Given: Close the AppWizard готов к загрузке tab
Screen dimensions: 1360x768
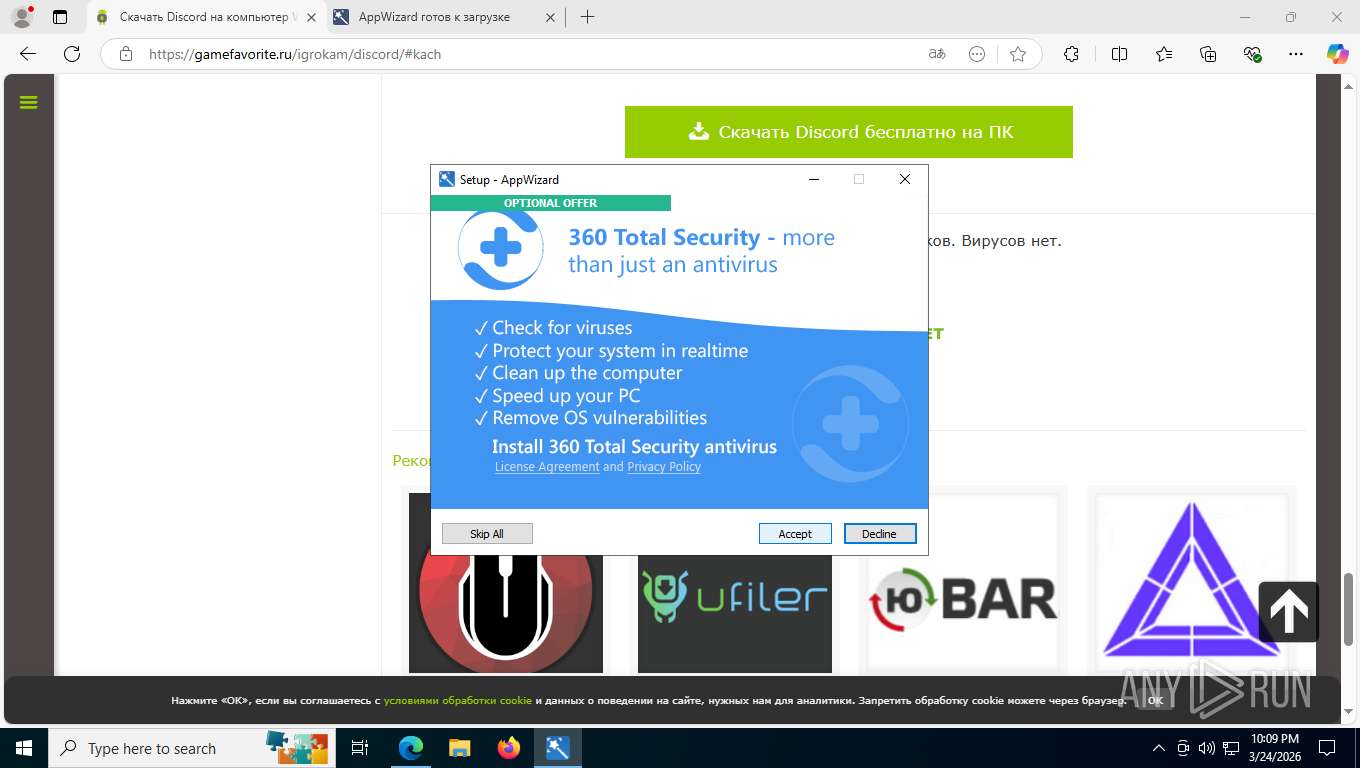Looking at the screenshot, I should click(549, 17).
